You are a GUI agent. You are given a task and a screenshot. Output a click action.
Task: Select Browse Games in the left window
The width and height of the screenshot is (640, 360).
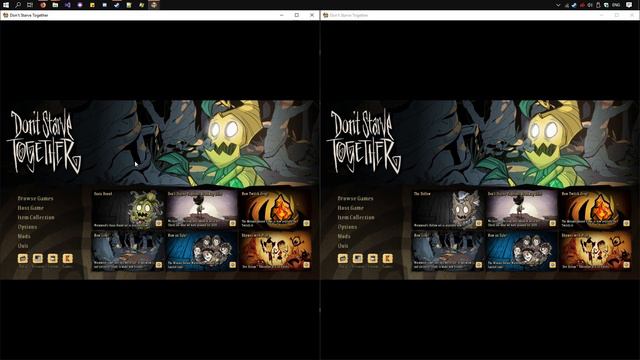[35, 198]
